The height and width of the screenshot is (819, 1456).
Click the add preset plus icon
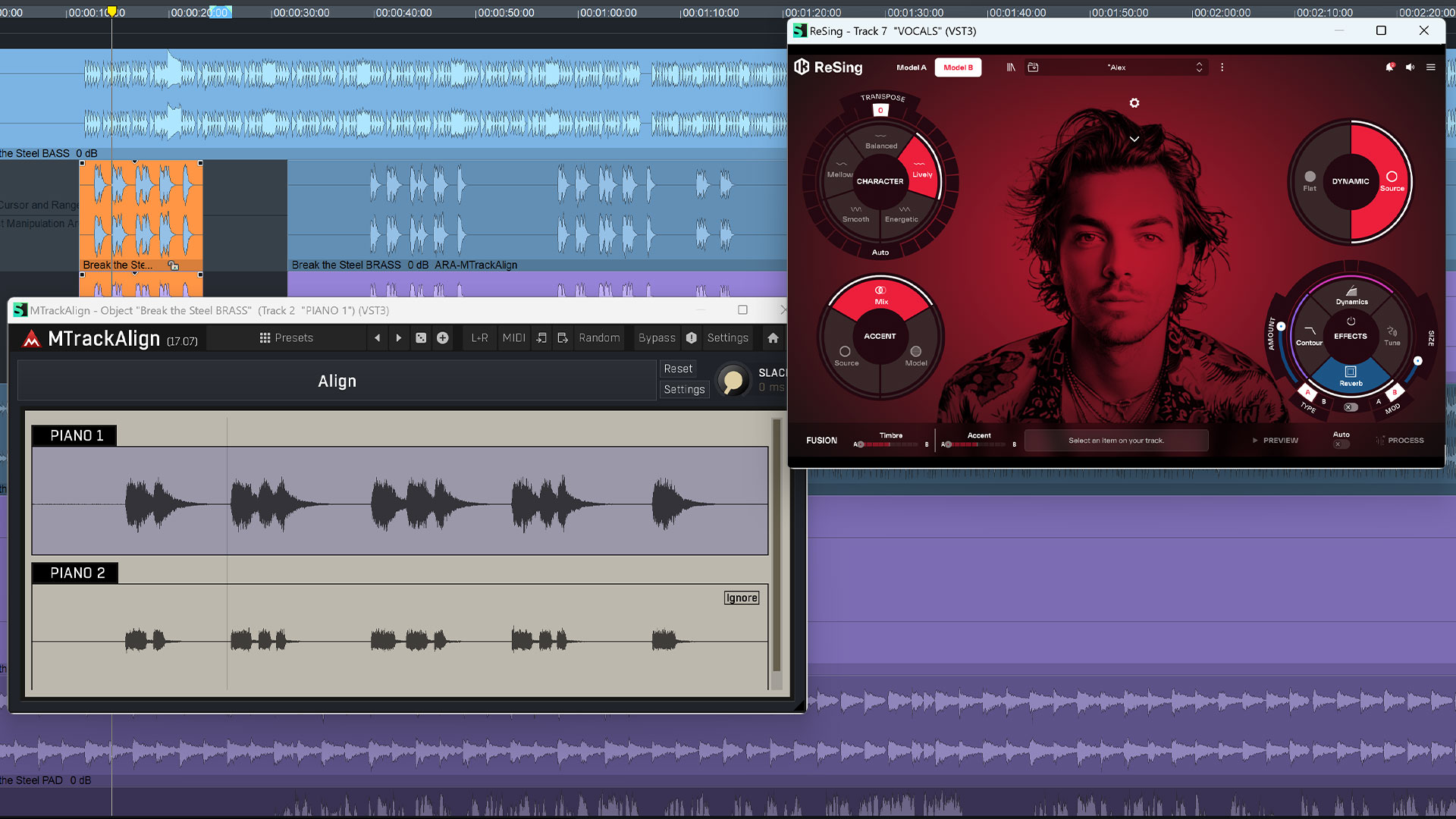[x=443, y=338]
